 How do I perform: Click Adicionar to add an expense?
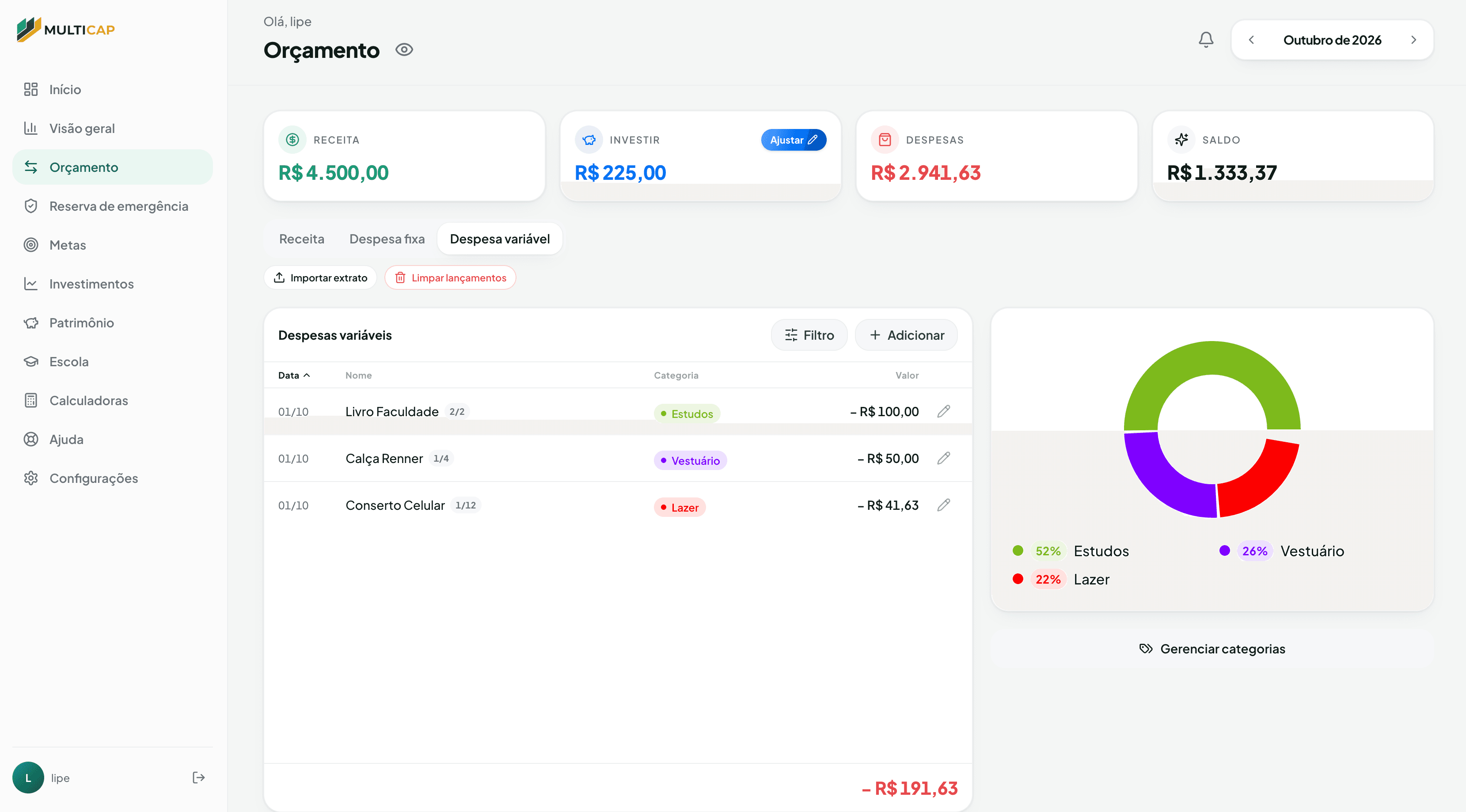click(906, 335)
